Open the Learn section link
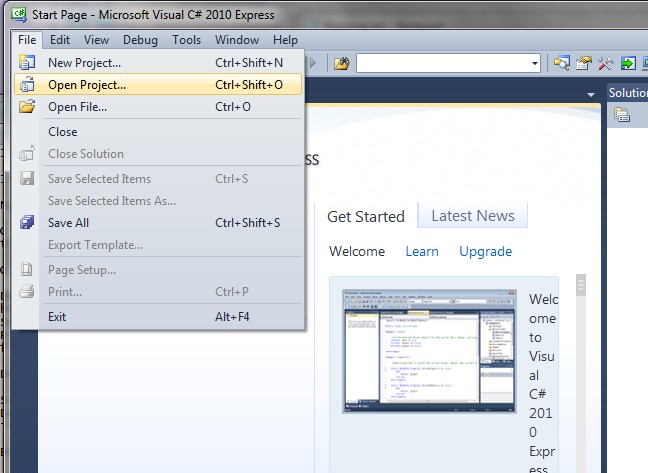 click(422, 251)
